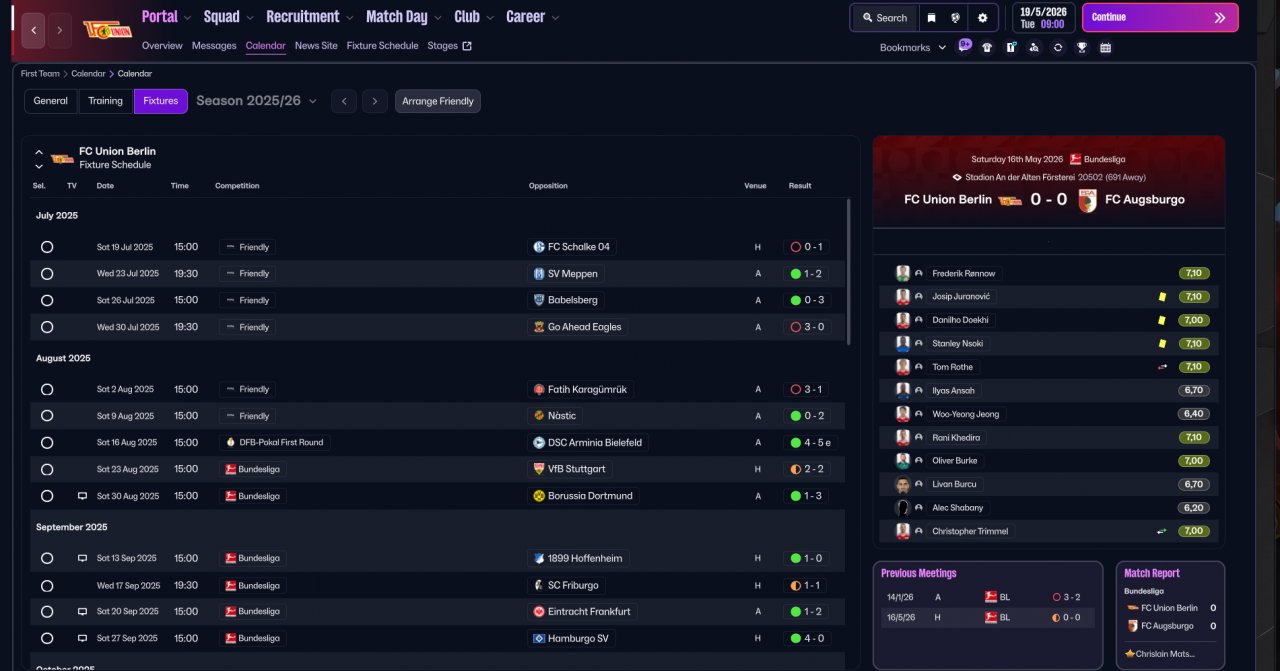Open the Squad dropdown menu
Viewport: 1280px width, 671px height.
point(228,17)
